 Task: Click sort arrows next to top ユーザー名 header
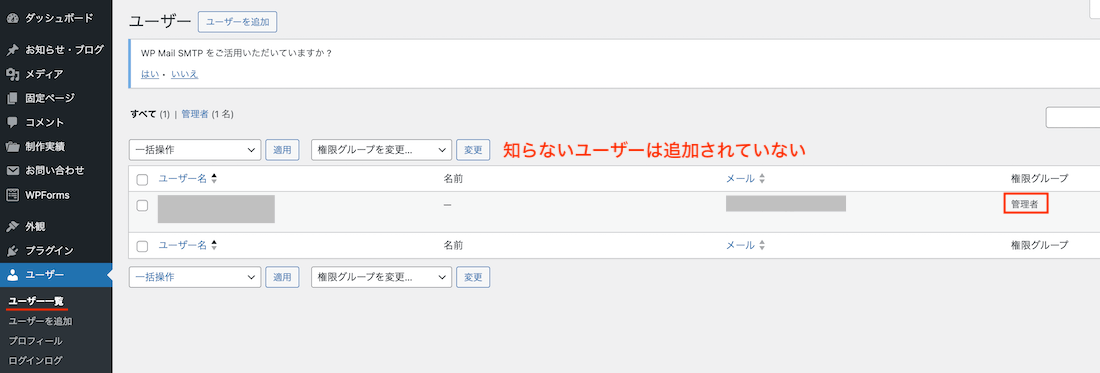[x=214, y=179]
